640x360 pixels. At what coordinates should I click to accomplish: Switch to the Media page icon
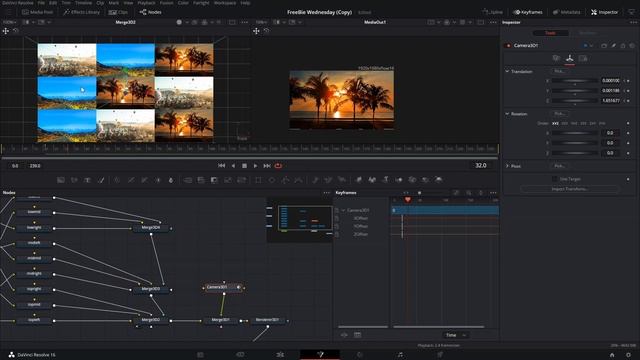(200, 355)
